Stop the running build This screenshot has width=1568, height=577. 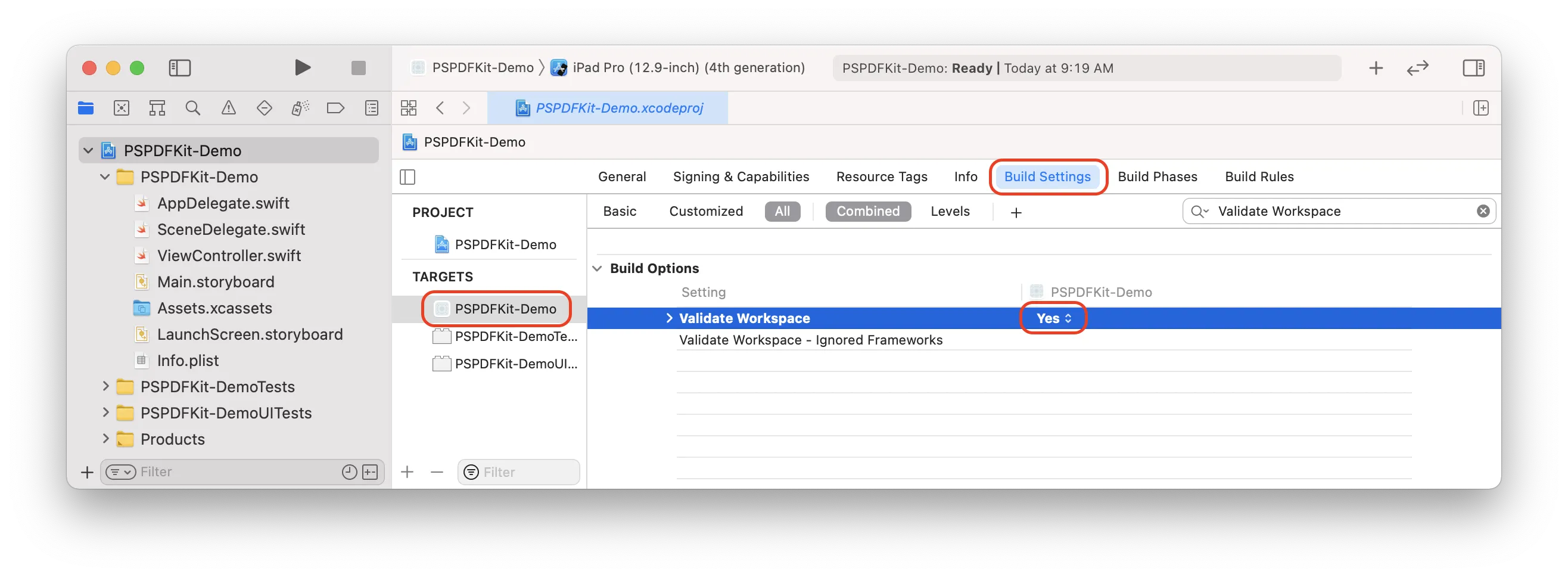click(358, 67)
